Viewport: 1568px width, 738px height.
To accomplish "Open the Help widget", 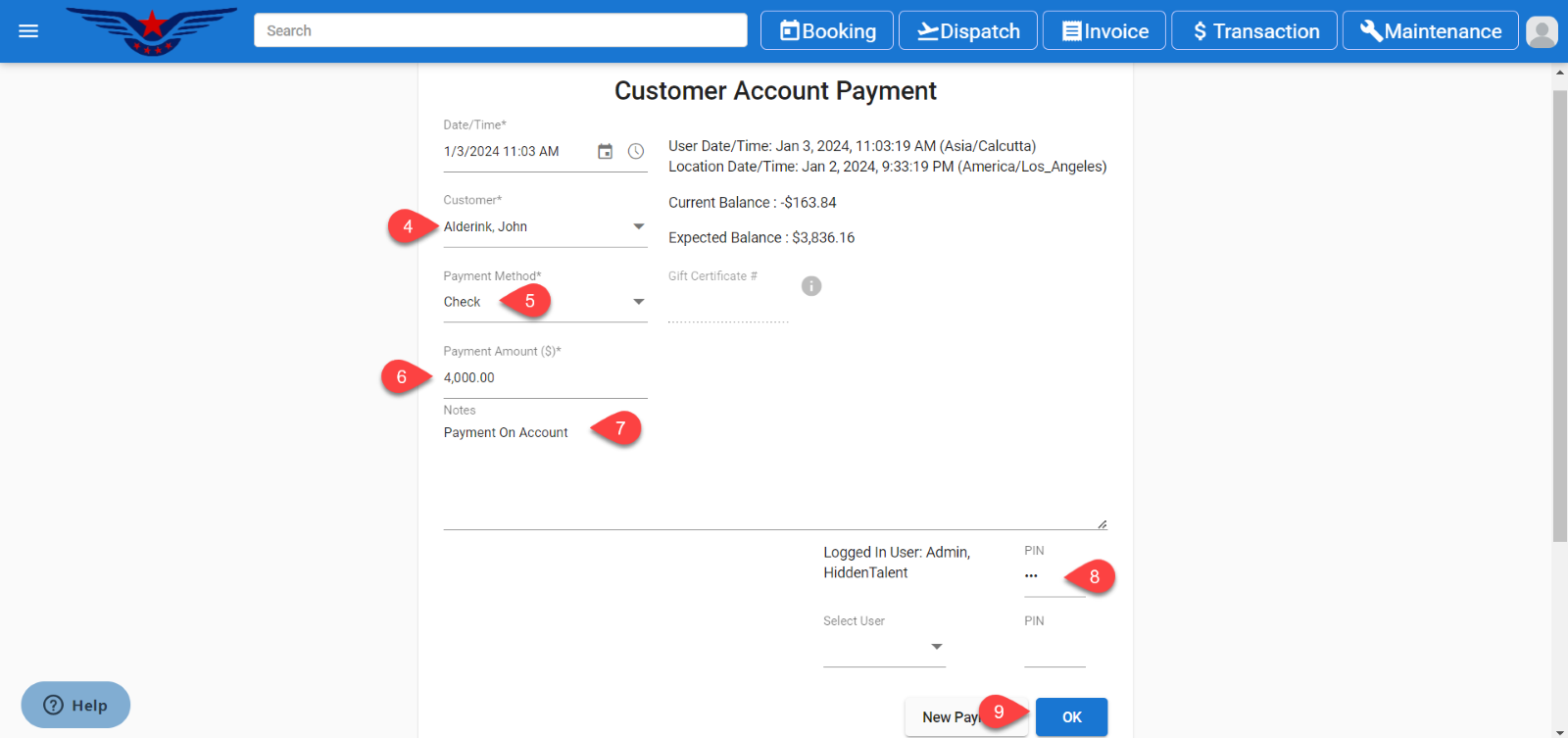I will point(75,705).
